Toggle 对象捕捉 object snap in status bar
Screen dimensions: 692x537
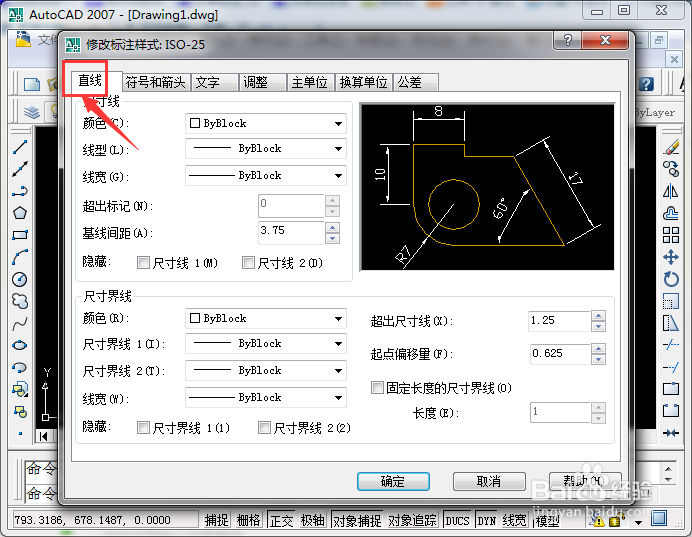click(x=357, y=520)
